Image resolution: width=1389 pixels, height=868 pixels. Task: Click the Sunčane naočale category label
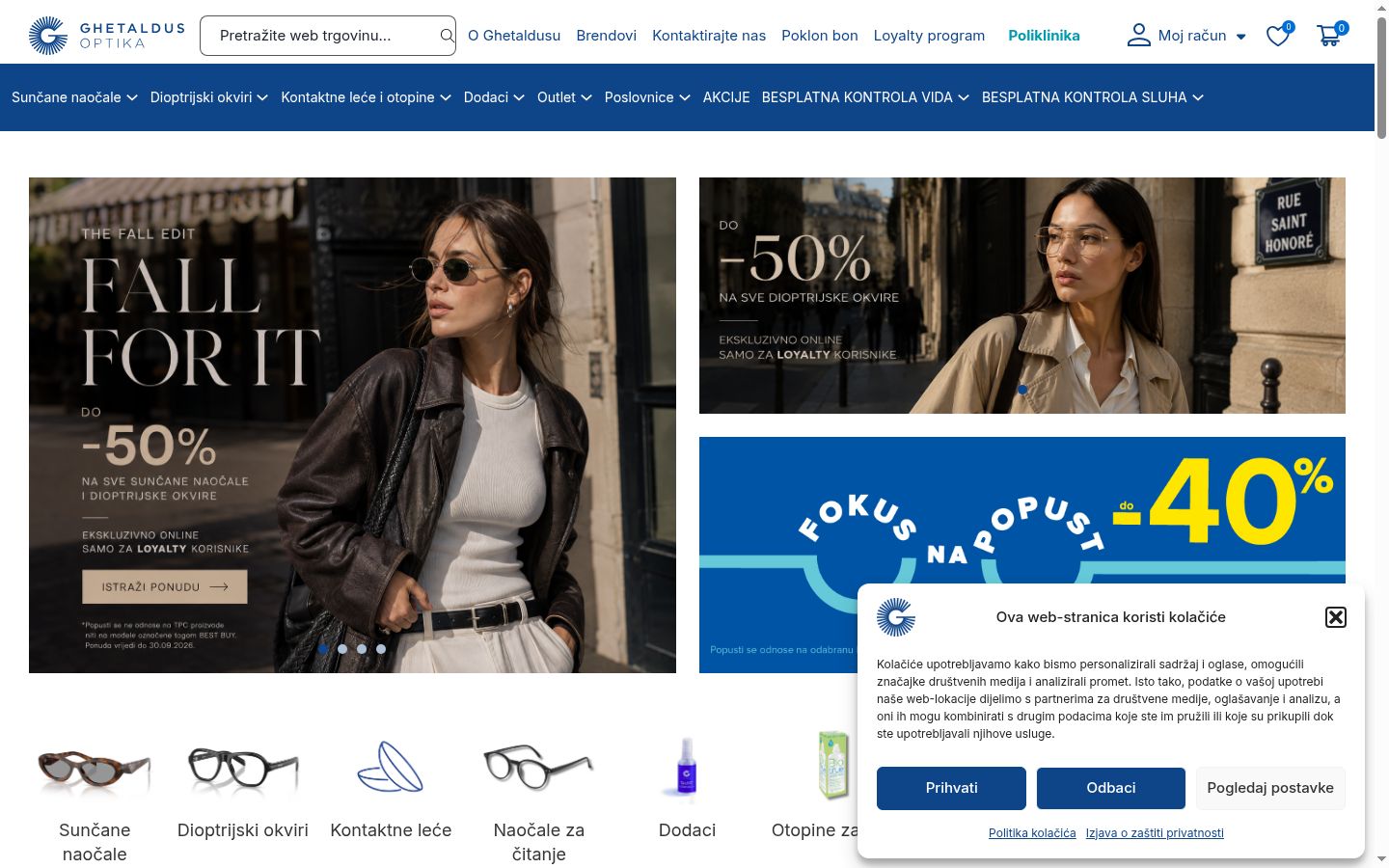[x=95, y=842]
